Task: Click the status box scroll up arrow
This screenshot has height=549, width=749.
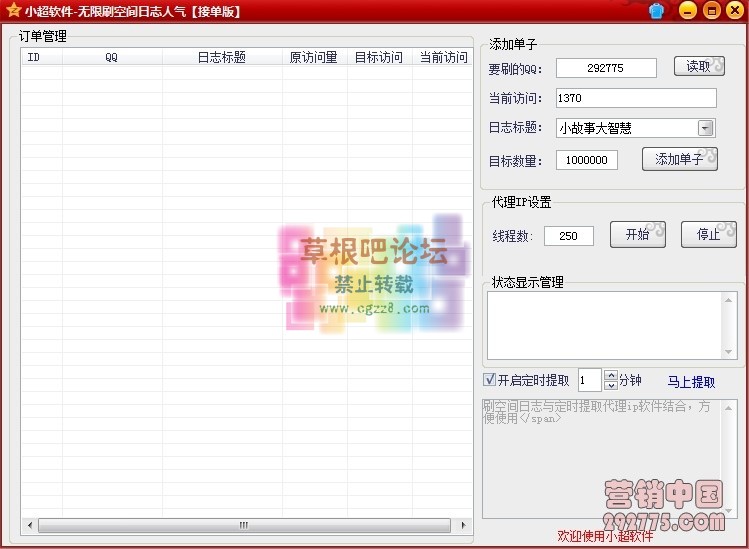Action: pos(728,300)
